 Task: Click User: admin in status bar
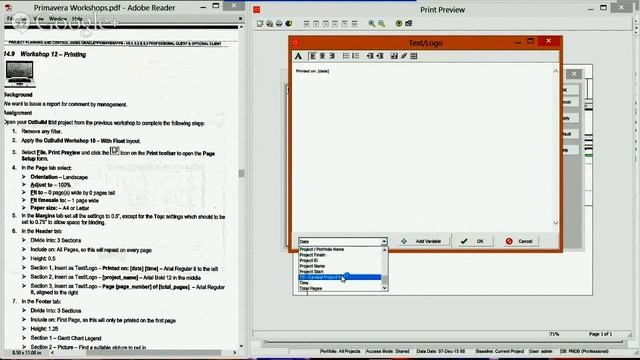pyautogui.click(x=540, y=351)
